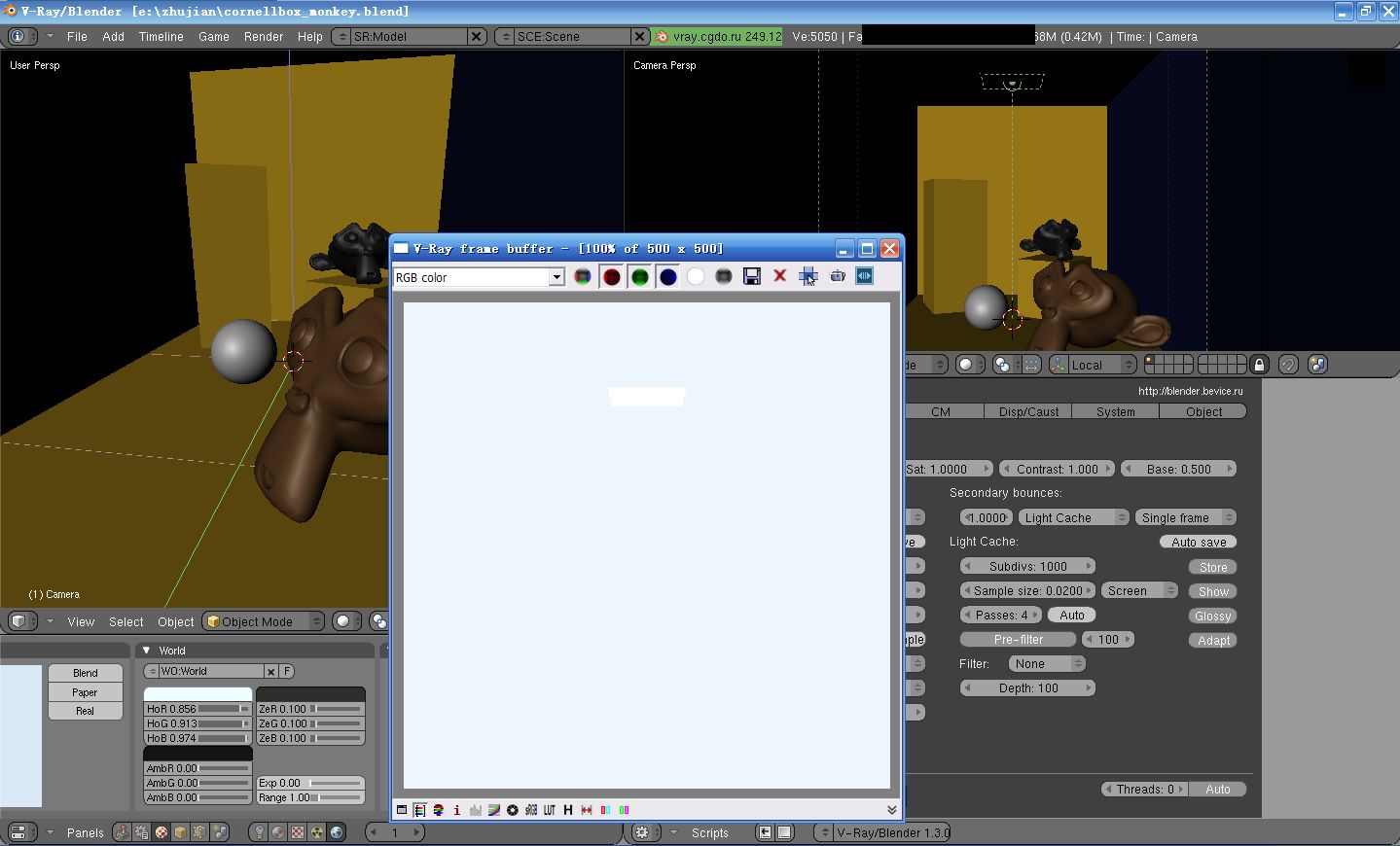This screenshot has height=846, width=1400.
Task: Open the Object Mode selector dropdown
Action: (264, 622)
